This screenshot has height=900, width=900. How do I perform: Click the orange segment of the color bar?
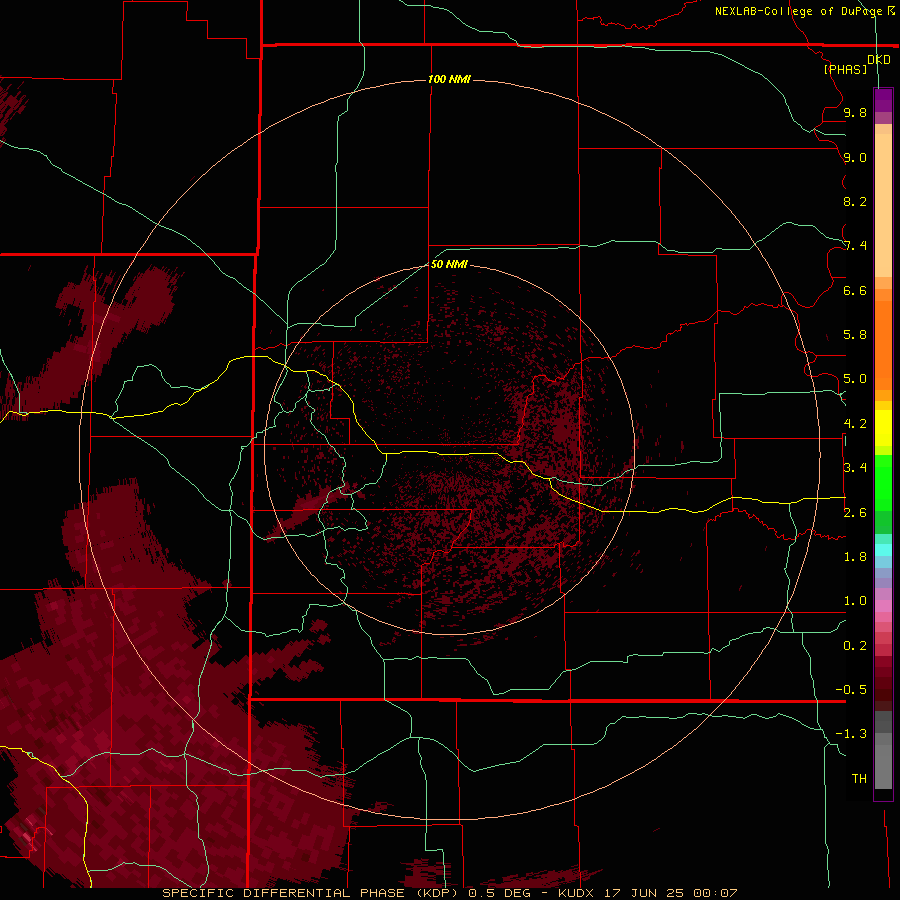pos(883,344)
